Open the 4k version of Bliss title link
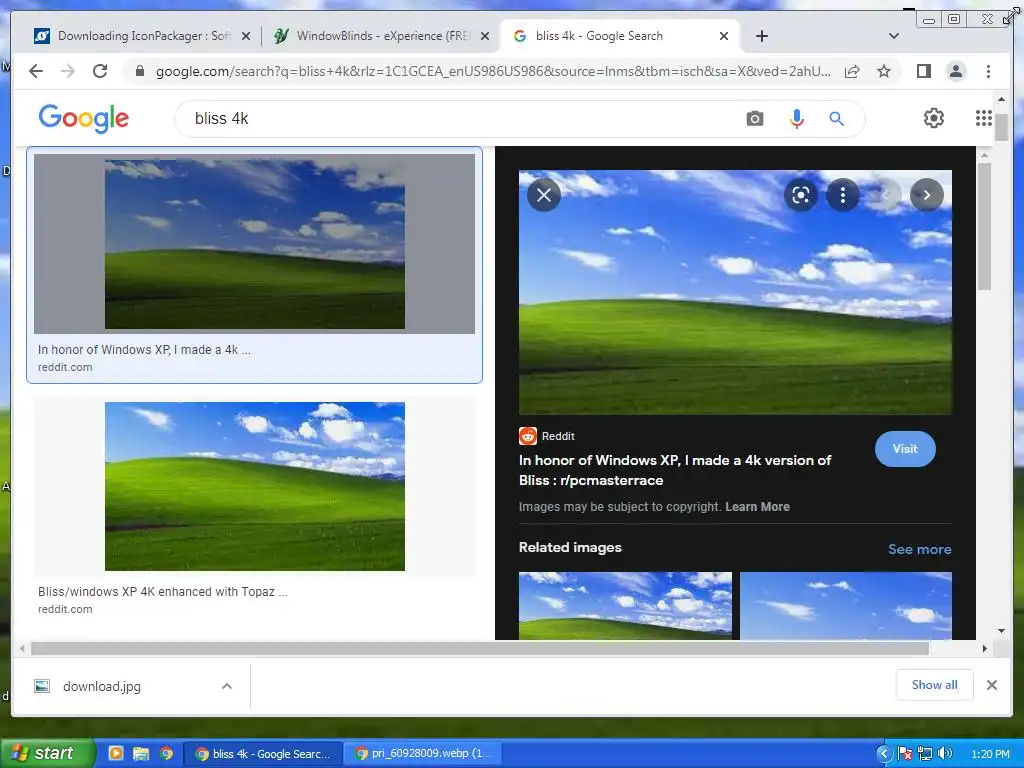The height and width of the screenshot is (768, 1024). [x=675, y=470]
